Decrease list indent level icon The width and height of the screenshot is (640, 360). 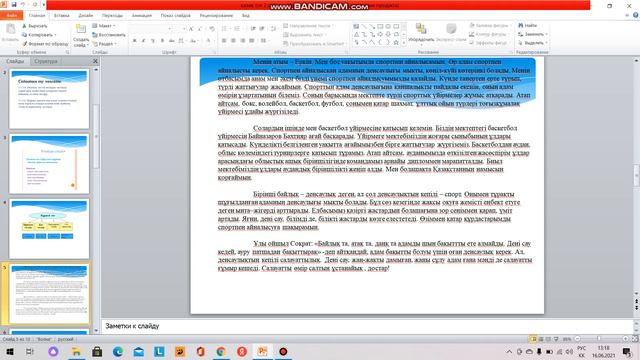click(x=253, y=29)
